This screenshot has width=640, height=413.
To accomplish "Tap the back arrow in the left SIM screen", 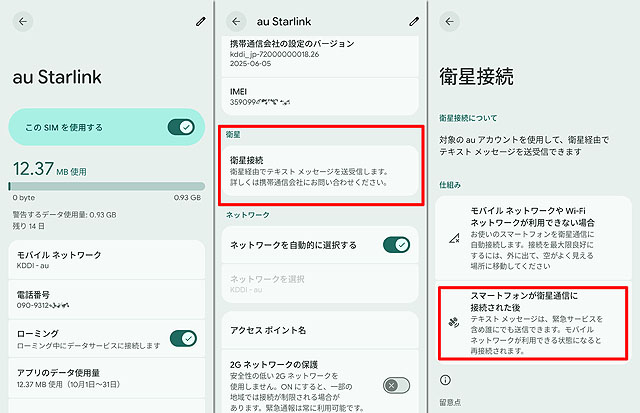I will [x=24, y=20].
